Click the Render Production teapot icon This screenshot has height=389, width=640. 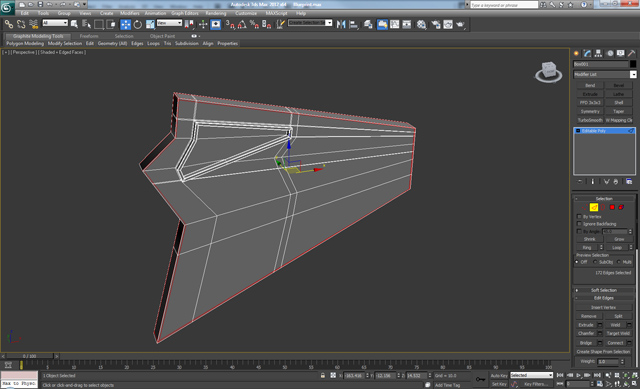[x=460, y=24]
